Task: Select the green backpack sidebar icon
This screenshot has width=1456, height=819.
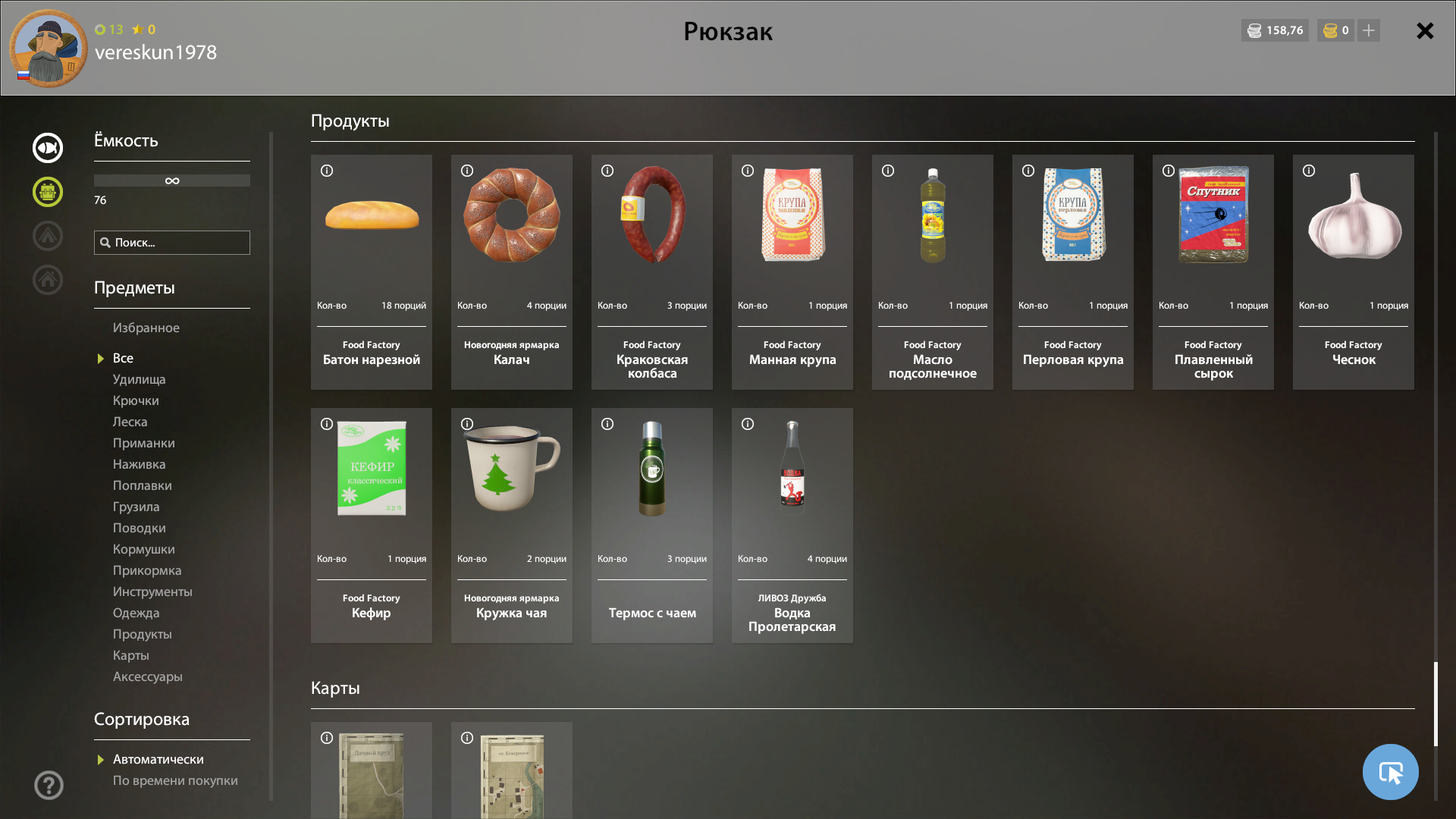Action: click(48, 192)
